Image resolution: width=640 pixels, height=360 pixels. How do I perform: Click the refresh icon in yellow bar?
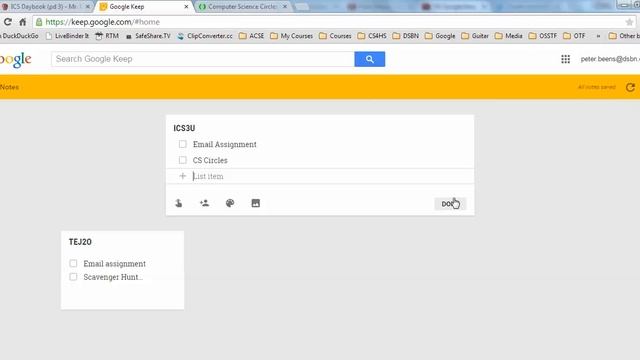click(630, 87)
